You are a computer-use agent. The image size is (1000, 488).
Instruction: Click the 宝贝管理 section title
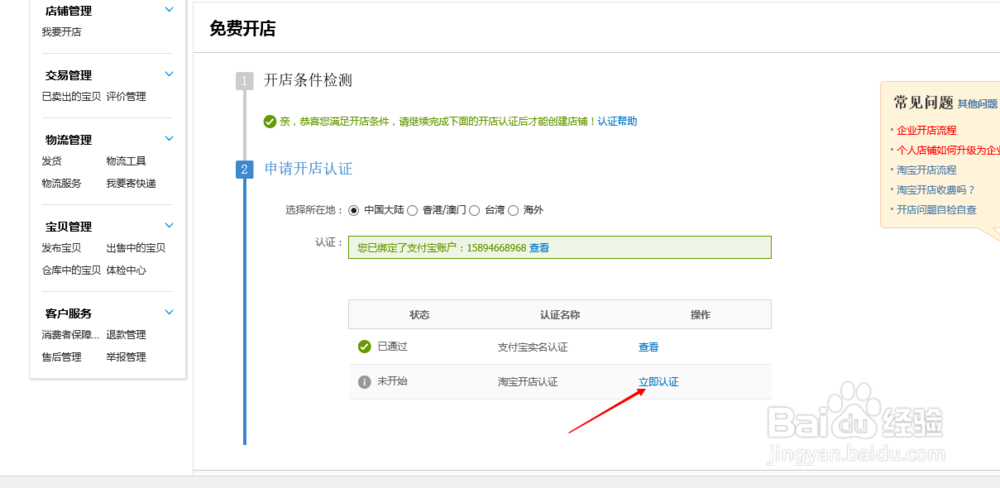pos(68,226)
